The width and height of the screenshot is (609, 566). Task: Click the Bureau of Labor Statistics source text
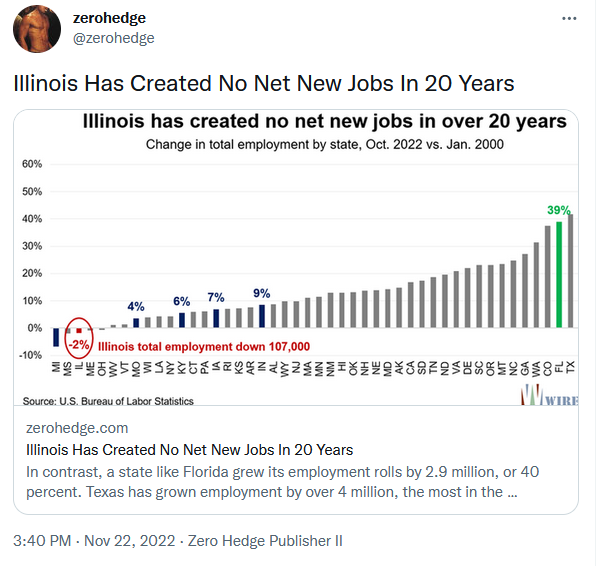[109, 401]
